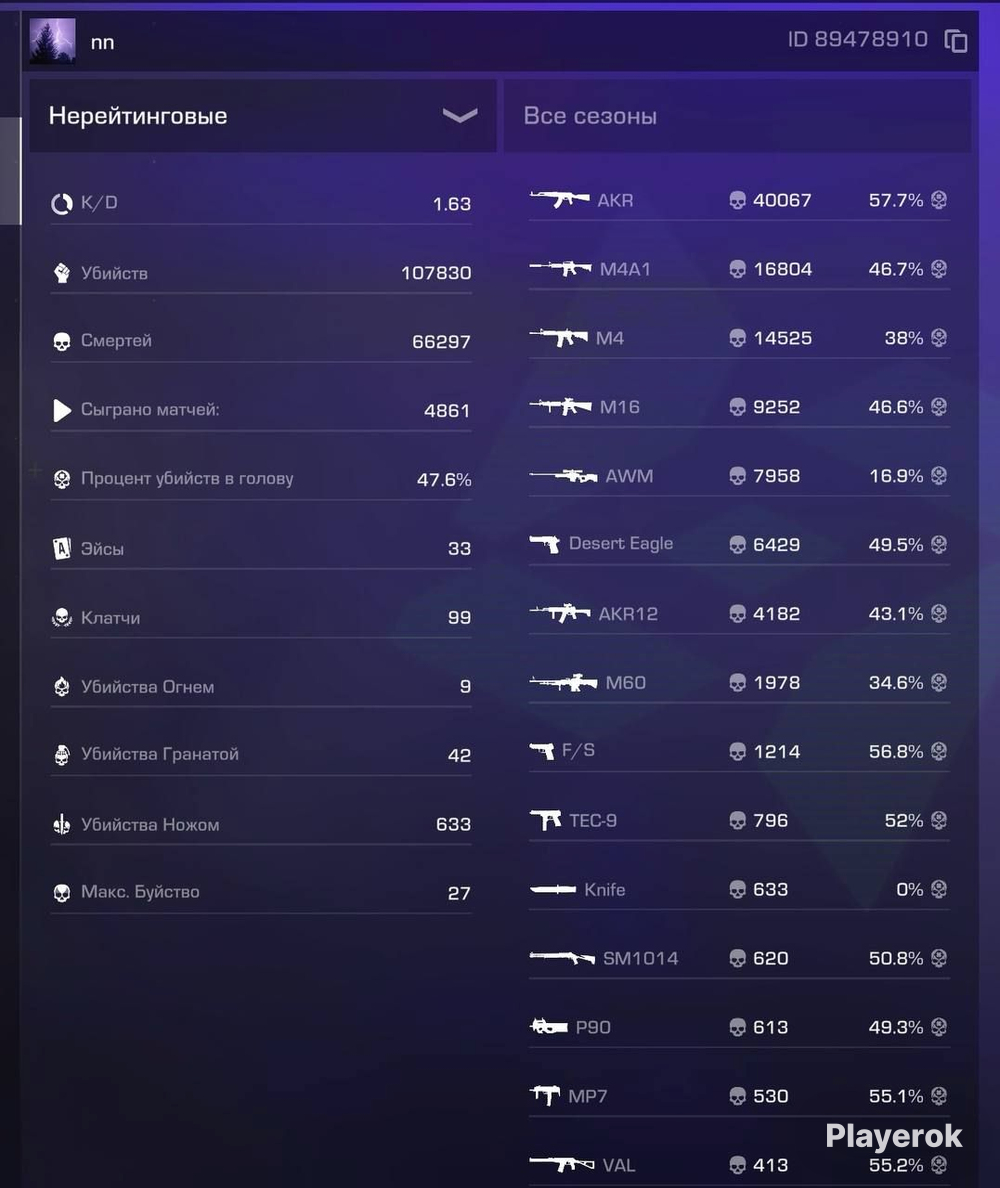Click the Desert Eagle pistol icon

[545, 544]
